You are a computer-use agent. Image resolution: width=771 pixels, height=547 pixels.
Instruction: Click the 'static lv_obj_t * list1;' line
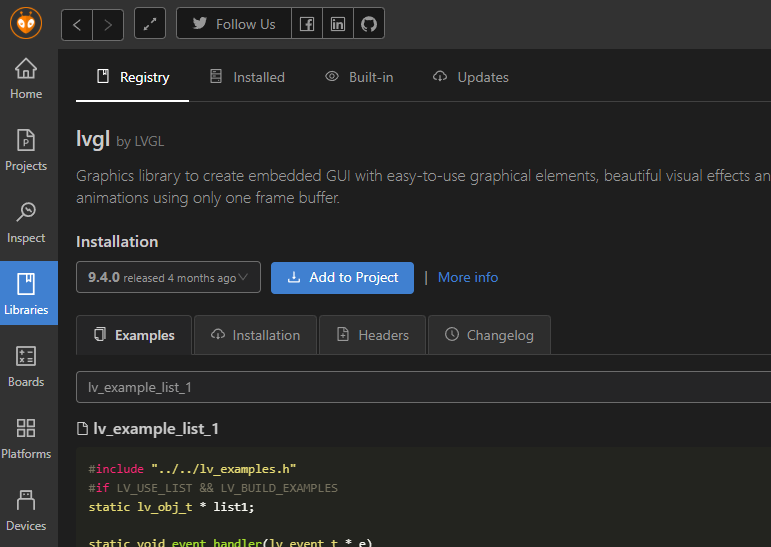coord(171,507)
